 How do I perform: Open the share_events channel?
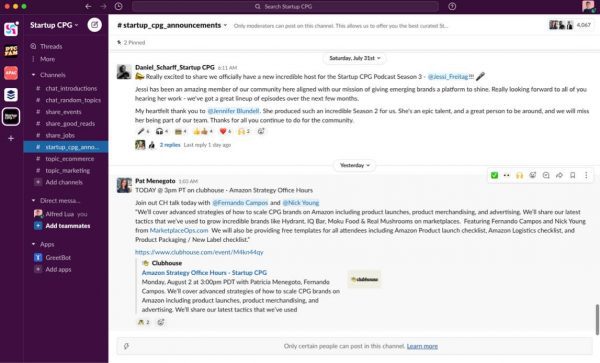point(63,112)
